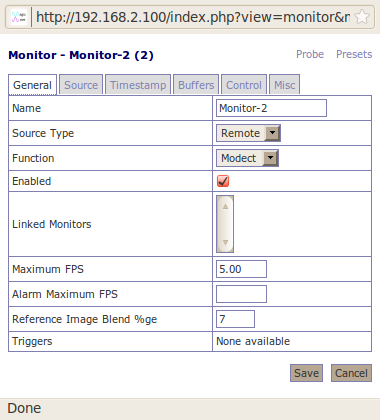Open the Source Type dropdown

tap(248, 133)
